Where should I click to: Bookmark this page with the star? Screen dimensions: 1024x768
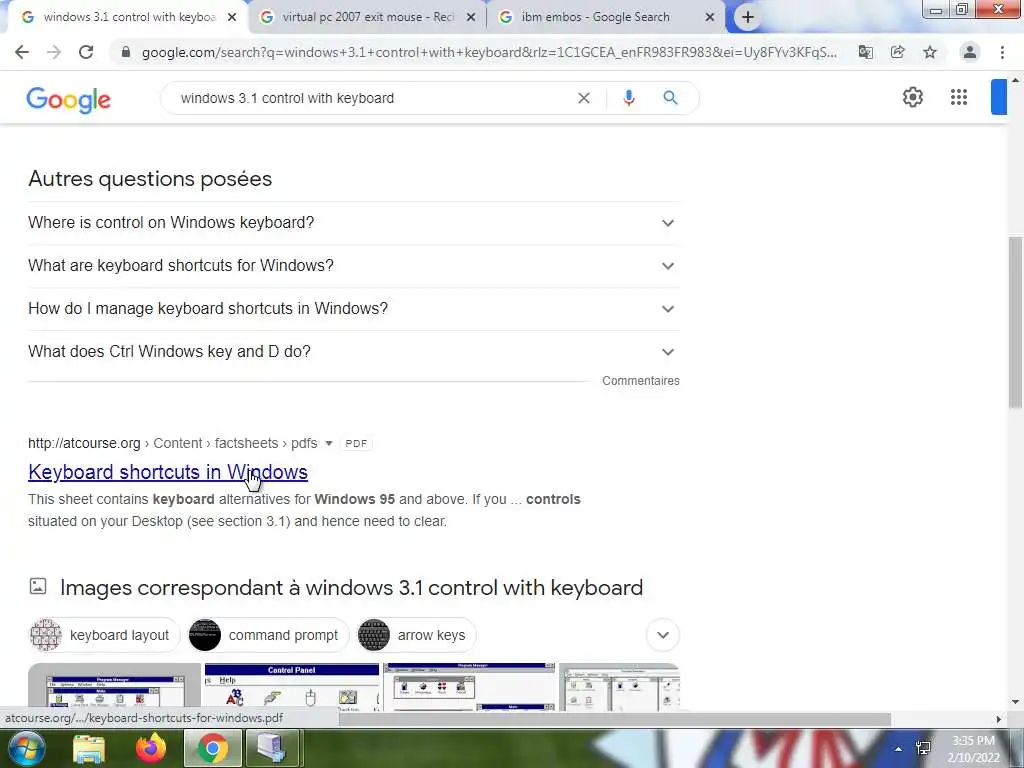930,52
